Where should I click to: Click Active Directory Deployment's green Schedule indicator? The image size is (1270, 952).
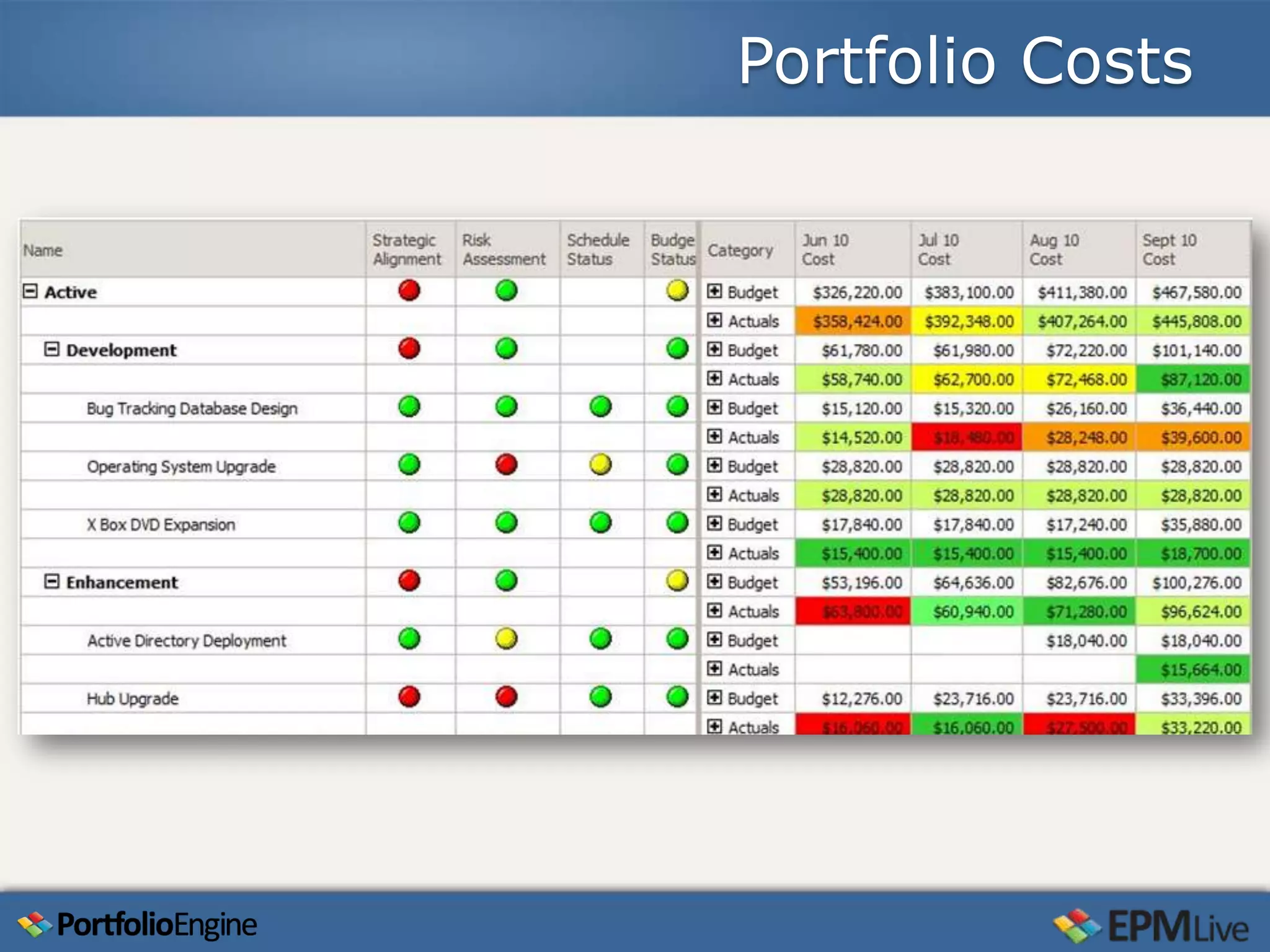pyautogui.click(x=600, y=638)
